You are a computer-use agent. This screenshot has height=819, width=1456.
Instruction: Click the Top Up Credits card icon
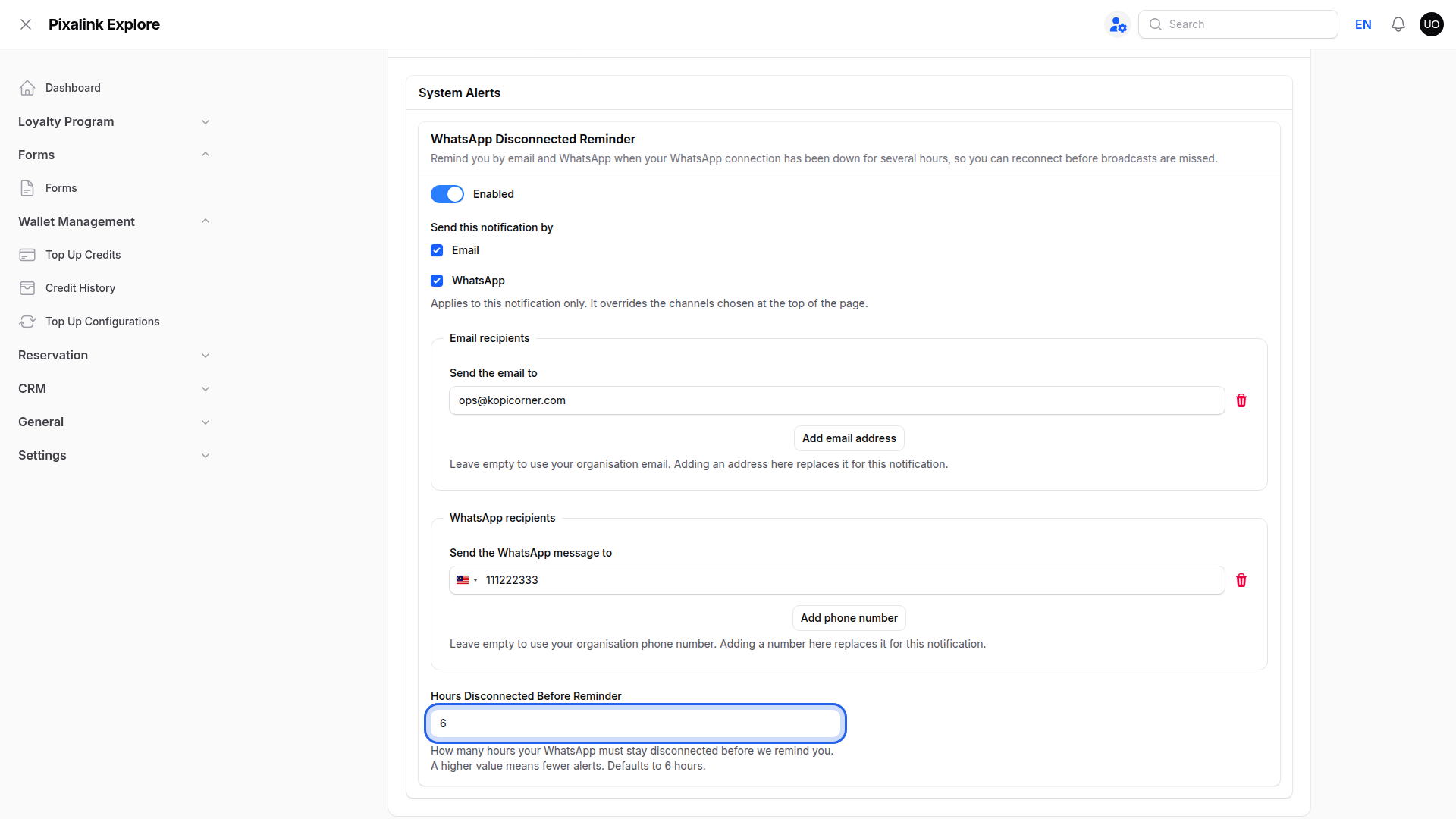tap(27, 255)
